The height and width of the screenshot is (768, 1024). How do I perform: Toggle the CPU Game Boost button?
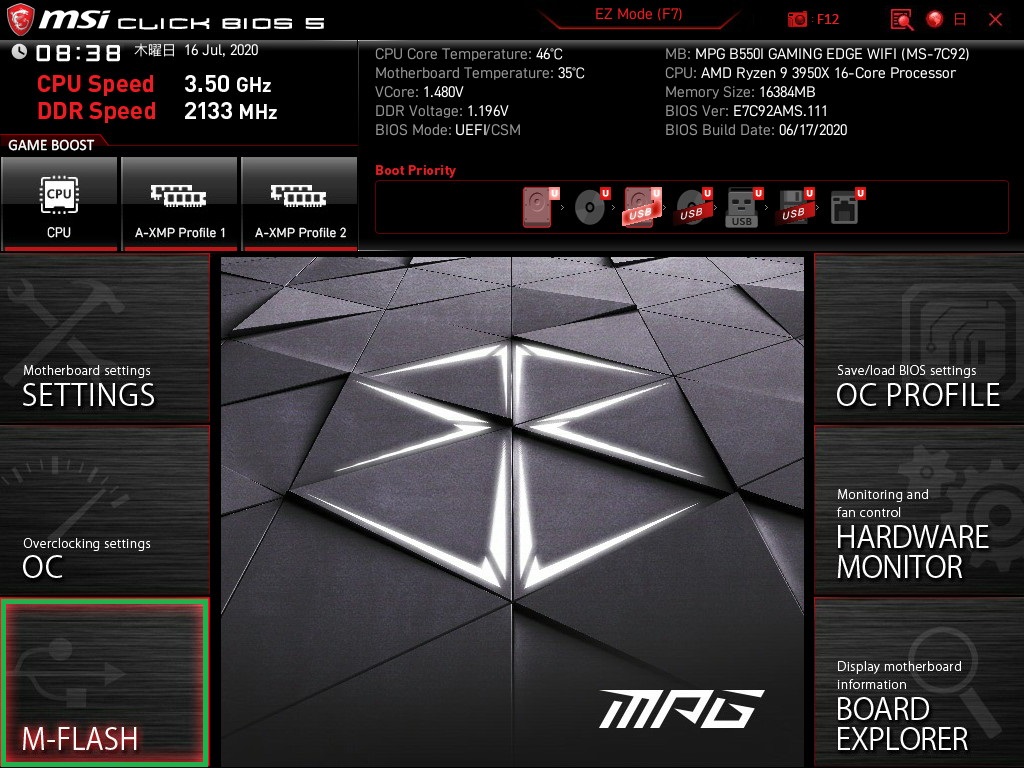click(x=59, y=203)
